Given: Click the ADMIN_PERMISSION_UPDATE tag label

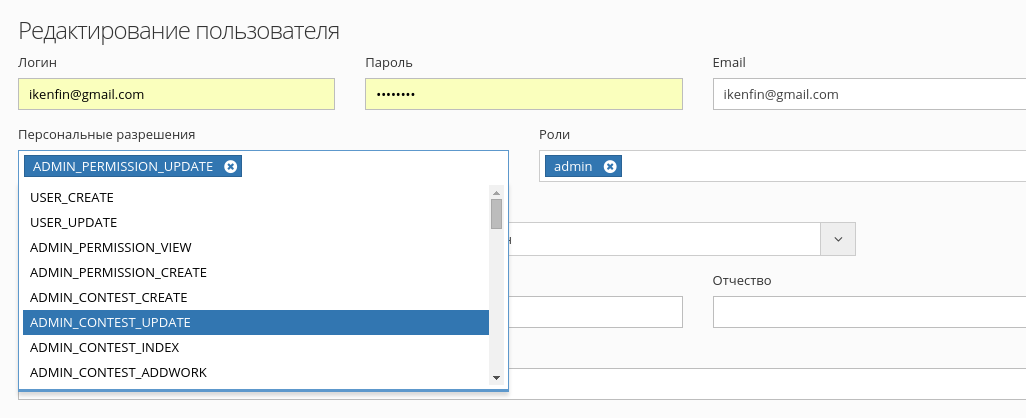Looking at the screenshot, I should point(123,166).
